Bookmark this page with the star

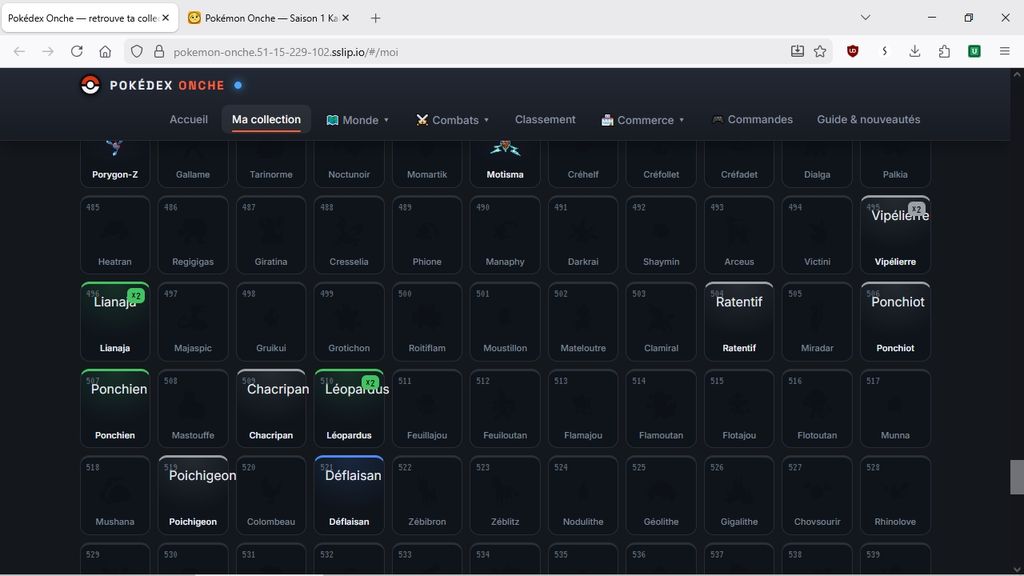click(820, 52)
